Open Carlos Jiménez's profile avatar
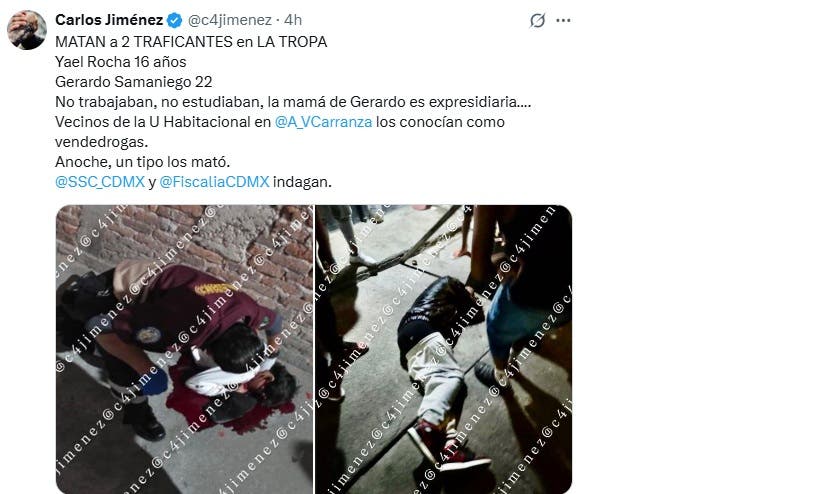The image size is (819, 494). point(27,30)
